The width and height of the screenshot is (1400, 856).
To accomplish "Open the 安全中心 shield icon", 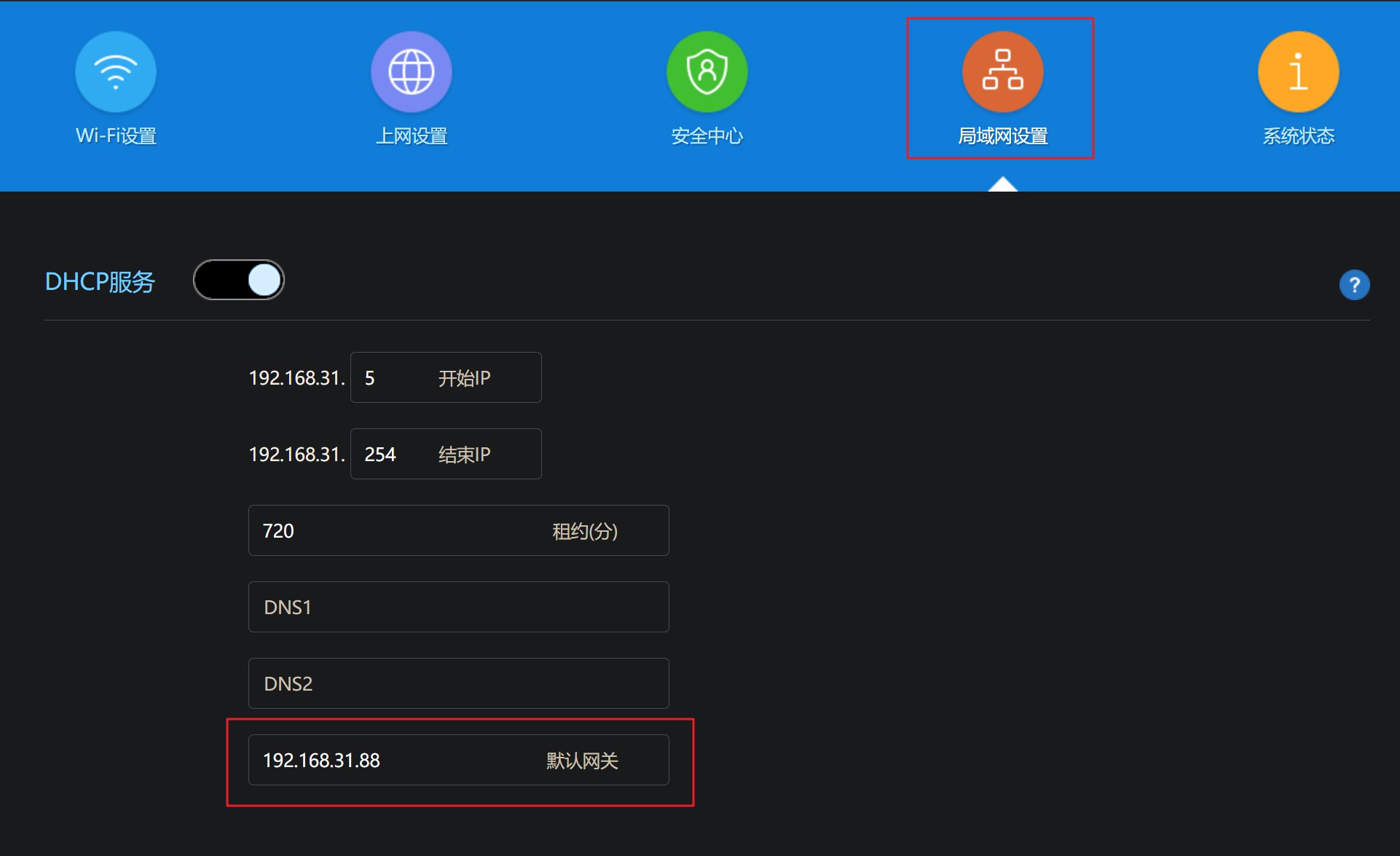I will [707, 71].
